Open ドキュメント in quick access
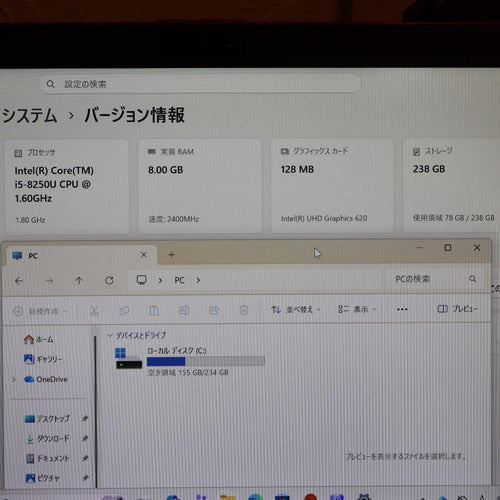Image resolution: width=500 pixels, height=500 pixels. [47, 458]
